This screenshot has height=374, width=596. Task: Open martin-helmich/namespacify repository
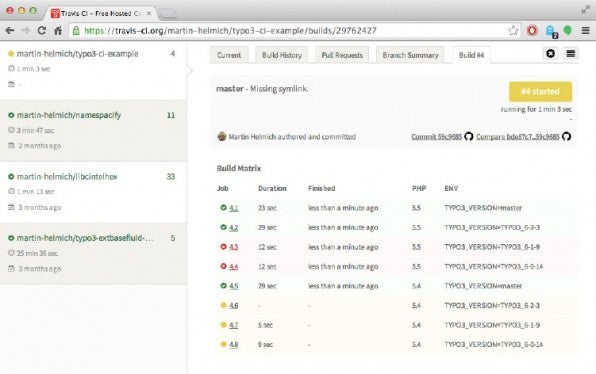(x=69, y=115)
